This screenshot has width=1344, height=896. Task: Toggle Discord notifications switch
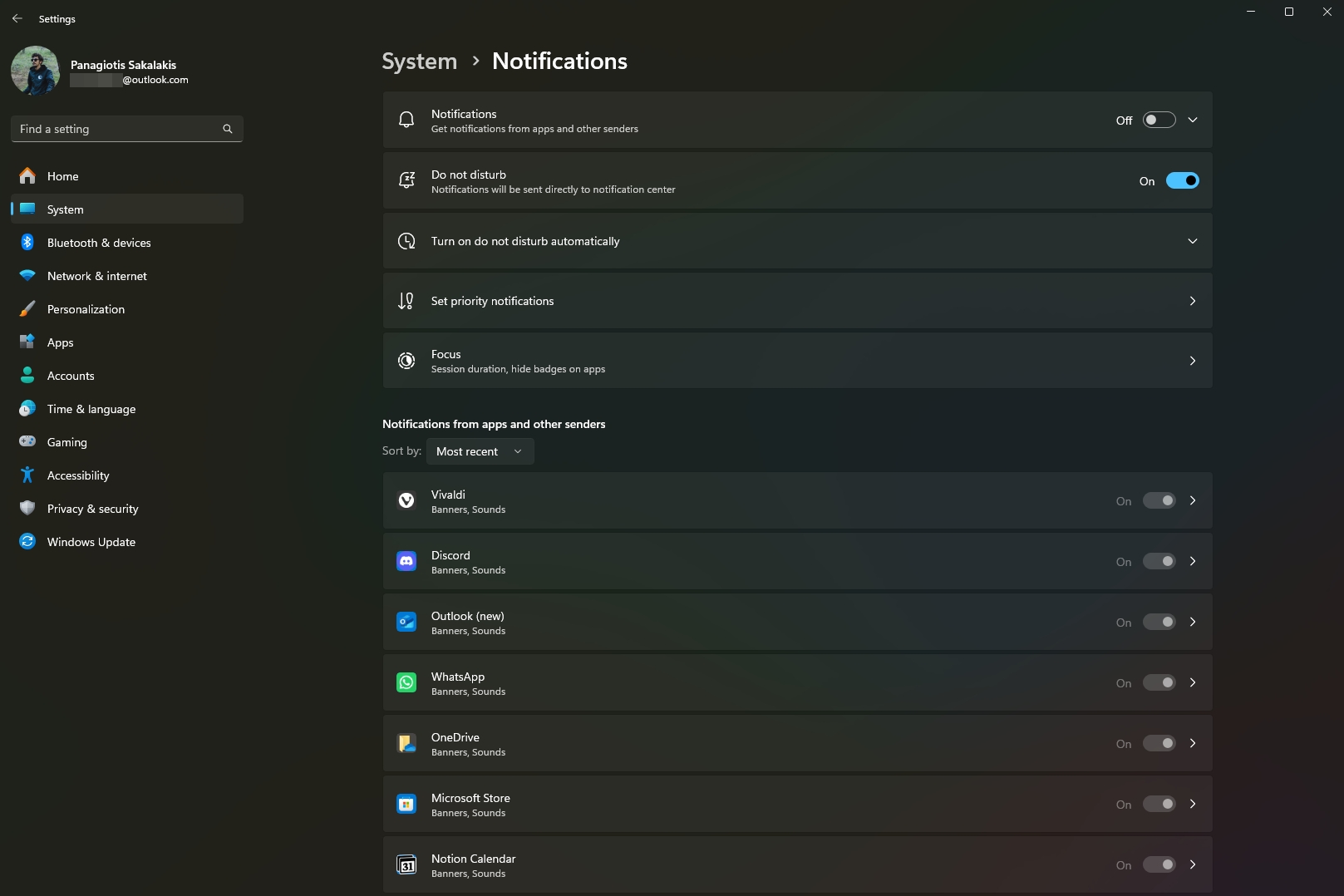click(1159, 561)
